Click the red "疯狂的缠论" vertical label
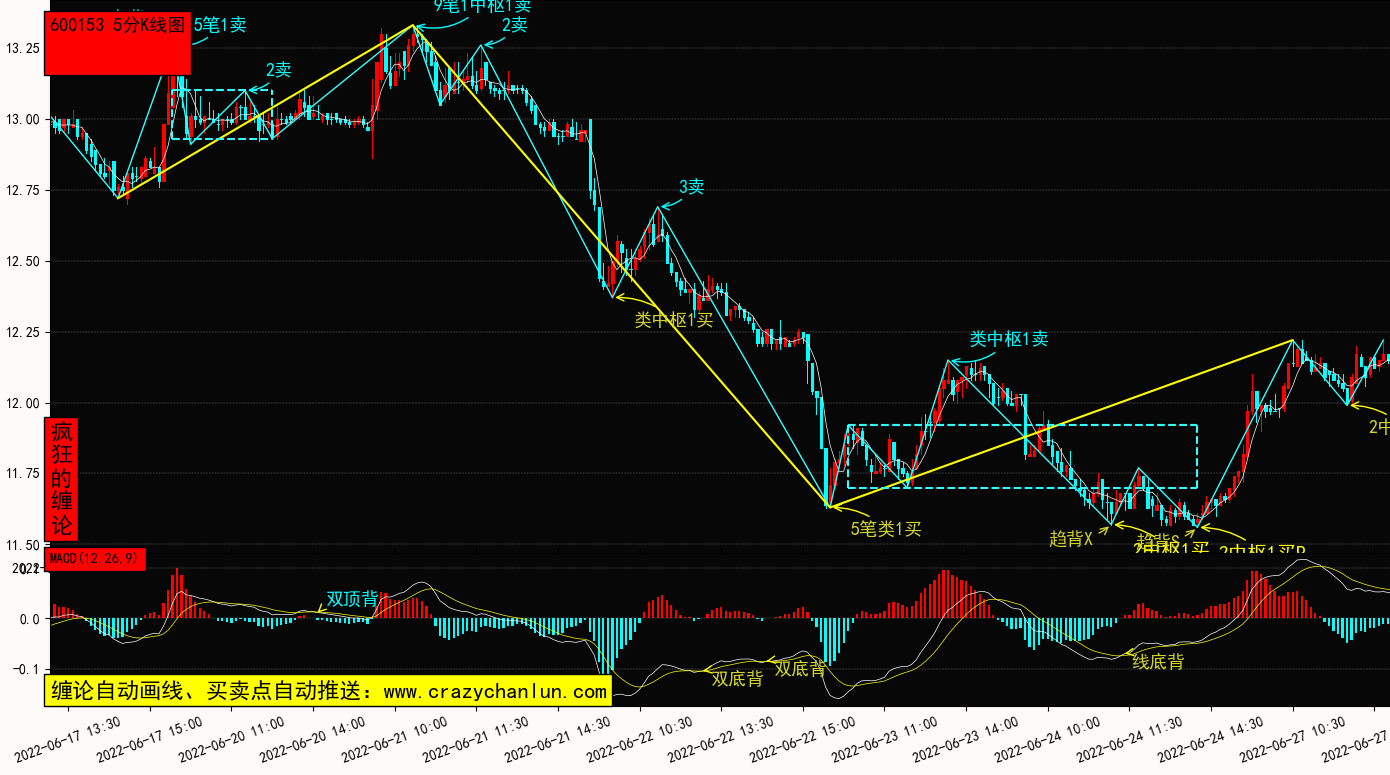The height and width of the screenshot is (775, 1390). (x=62, y=479)
